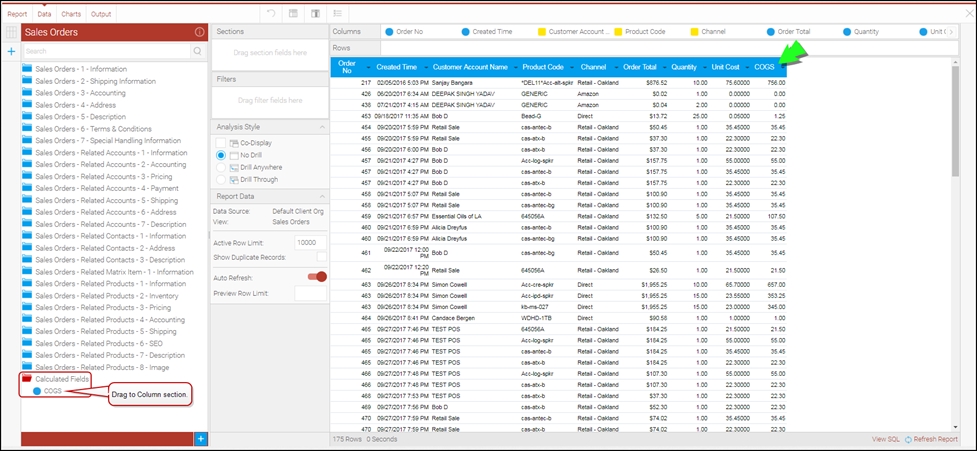Show more columns with right chevron
This screenshot has width=977, height=451.
950,32
